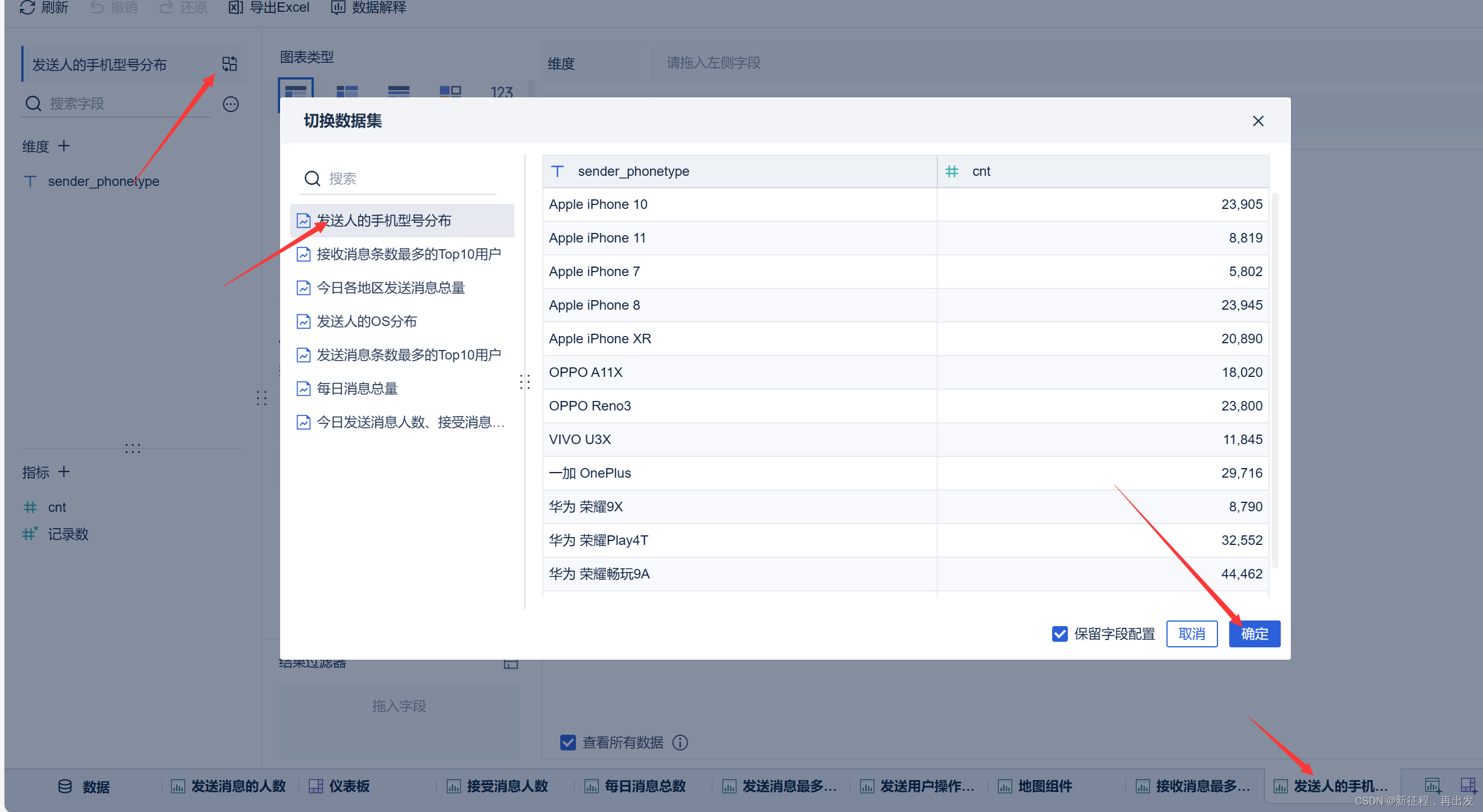Image resolution: width=1483 pixels, height=812 pixels.
Task: Switch to the 发送用户操作… tab
Action: tap(918, 787)
